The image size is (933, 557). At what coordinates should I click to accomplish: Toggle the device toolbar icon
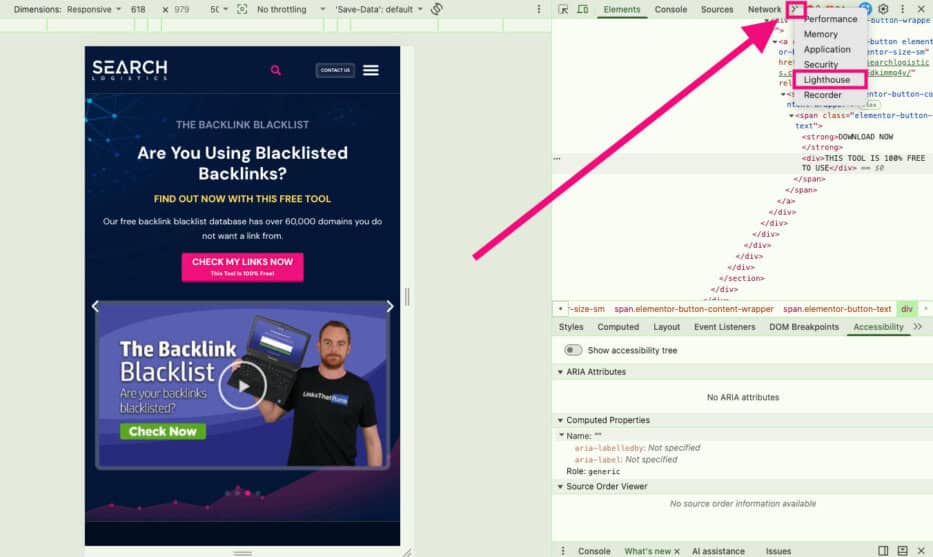point(583,10)
